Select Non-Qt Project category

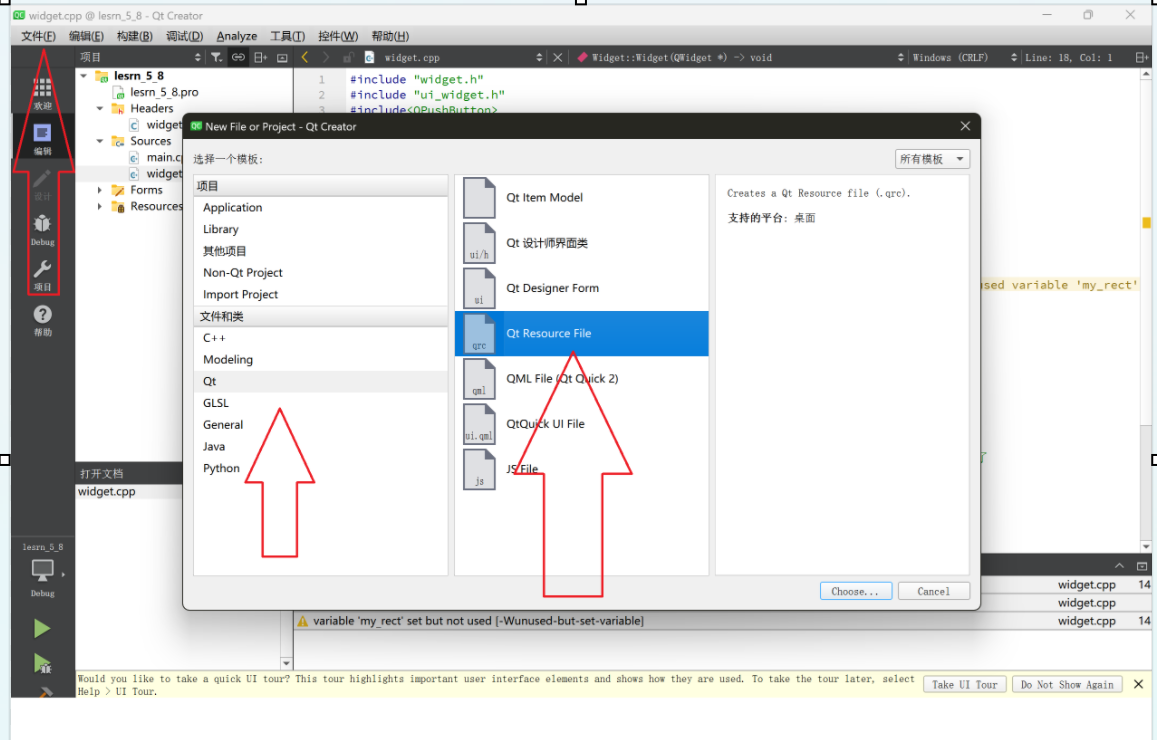pyautogui.click(x=320, y=273)
